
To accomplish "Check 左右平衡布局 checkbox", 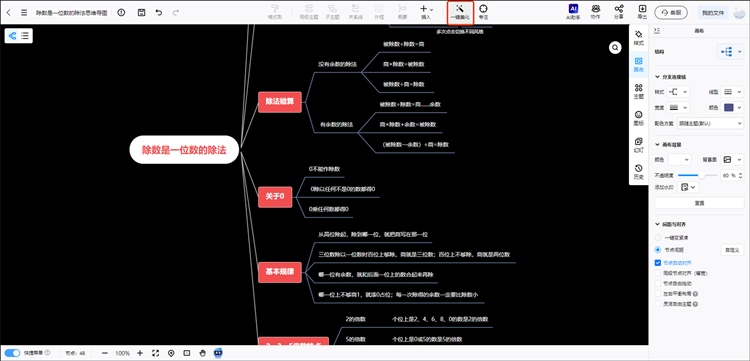I will (x=658, y=294).
